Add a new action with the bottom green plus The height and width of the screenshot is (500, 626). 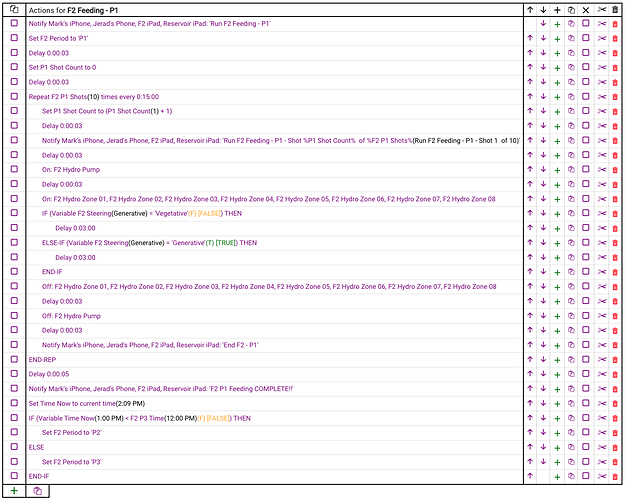tap(14, 490)
